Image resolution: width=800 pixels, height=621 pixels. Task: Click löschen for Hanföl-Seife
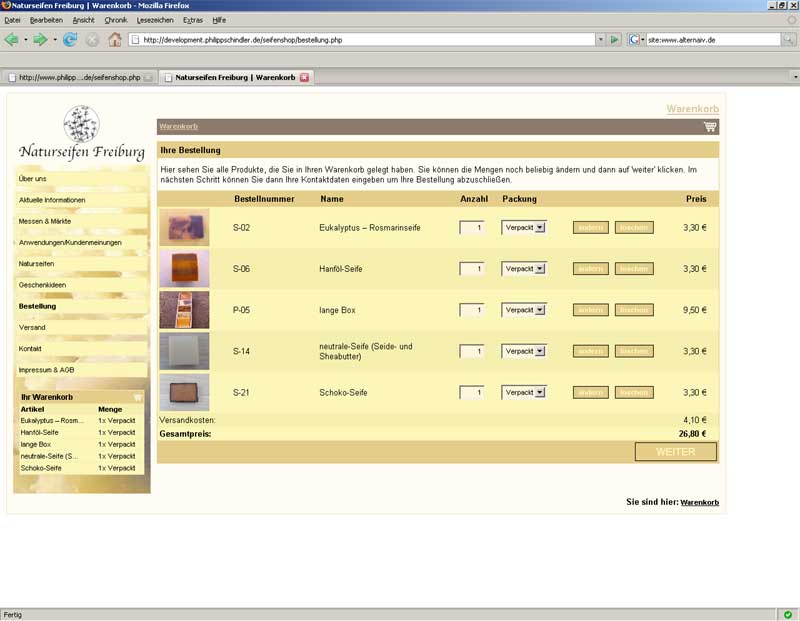634,269
